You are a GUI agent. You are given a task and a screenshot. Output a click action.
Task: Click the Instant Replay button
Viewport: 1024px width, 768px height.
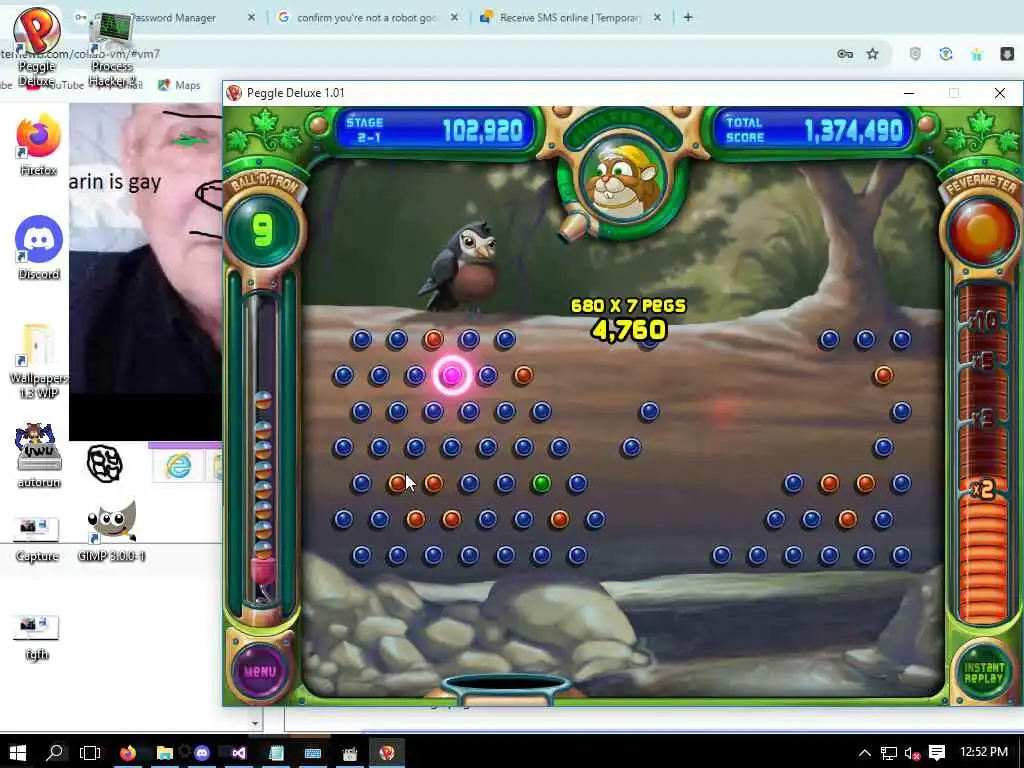[x=983, y=673]
